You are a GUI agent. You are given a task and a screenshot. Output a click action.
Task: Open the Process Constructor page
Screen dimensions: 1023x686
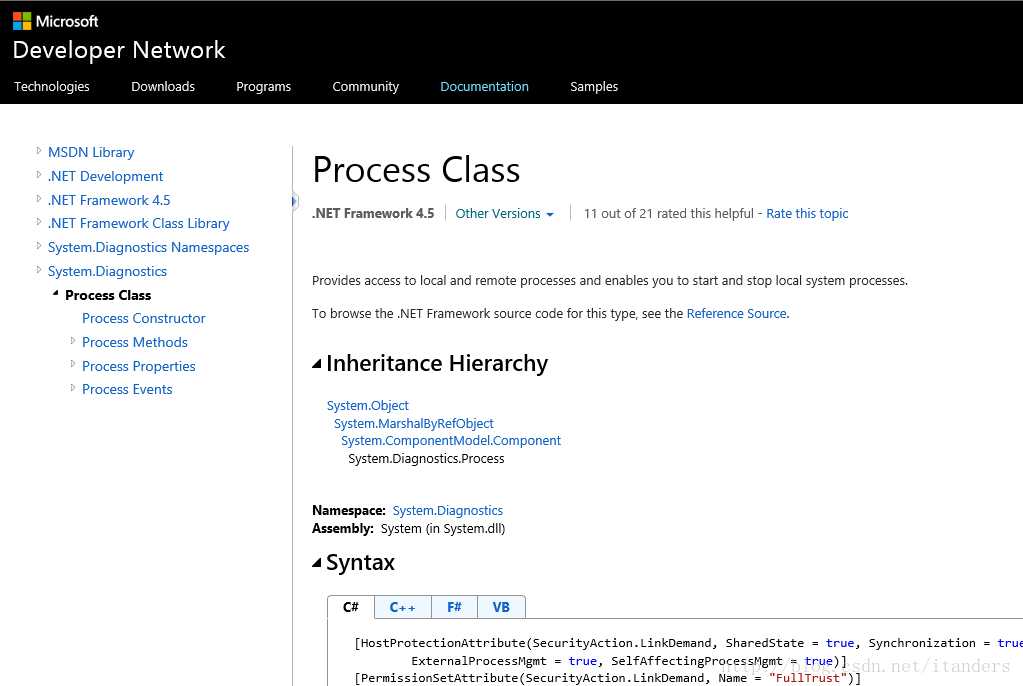(144, 319)
